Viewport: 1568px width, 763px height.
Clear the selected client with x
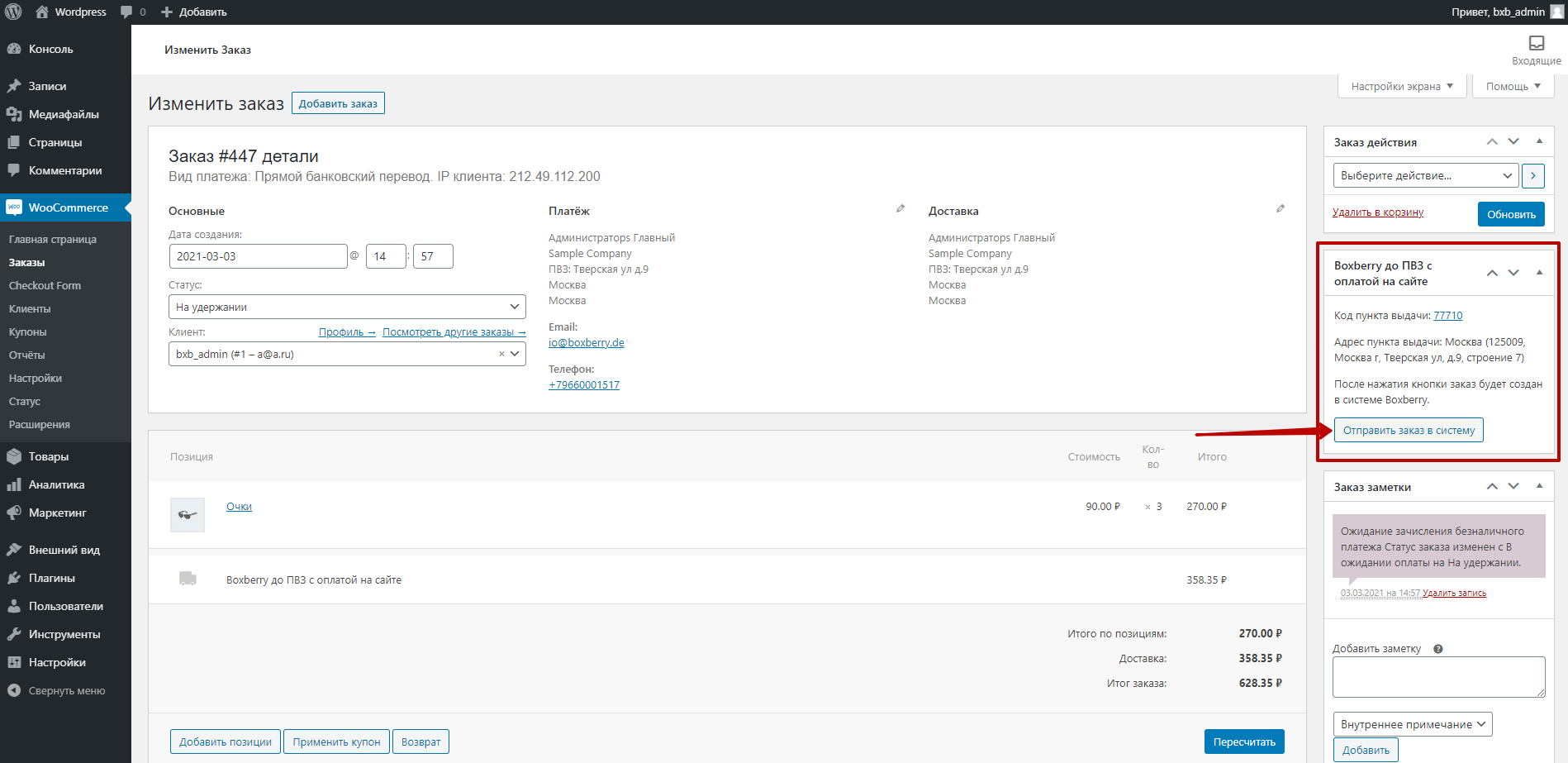pyautogui.click(x=501, y=354)
